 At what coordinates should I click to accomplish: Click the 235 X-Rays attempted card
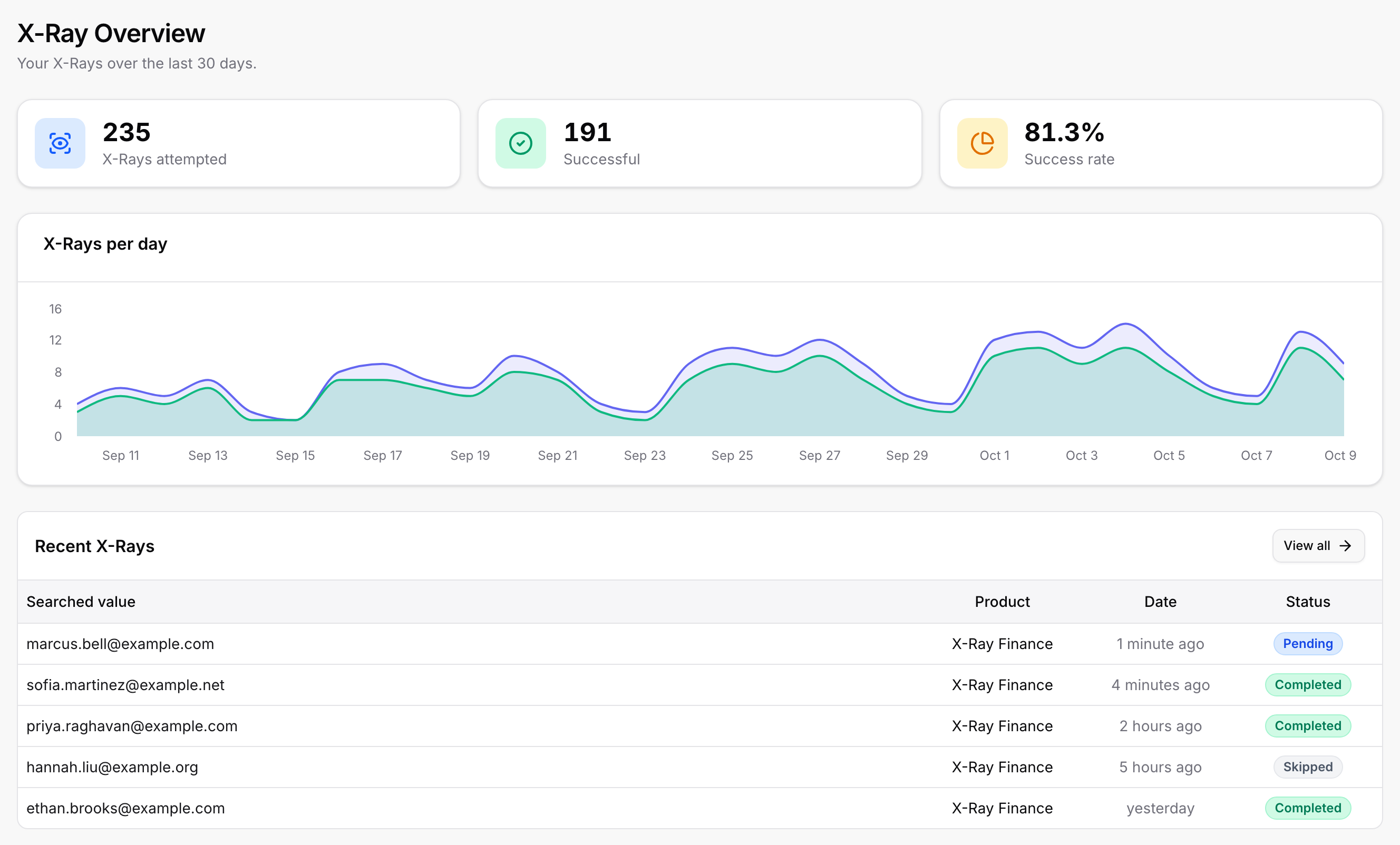point(239,143)
